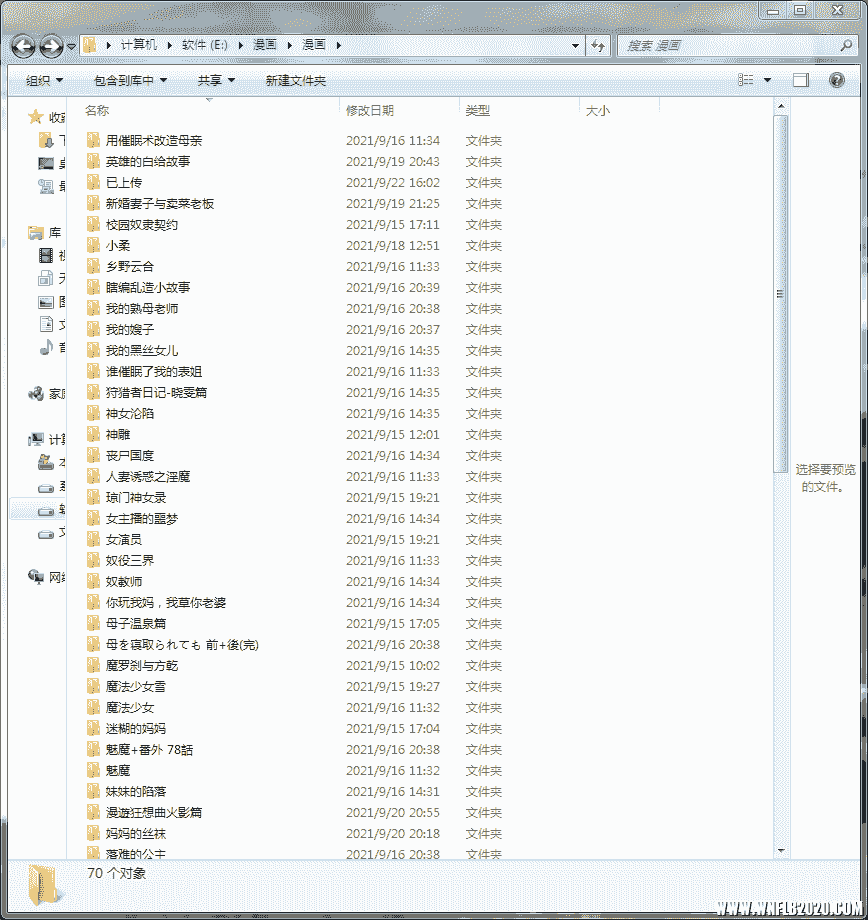868x920 pixels.
Task: Open the 组织 dropdown menu
Action: (44, 80)
